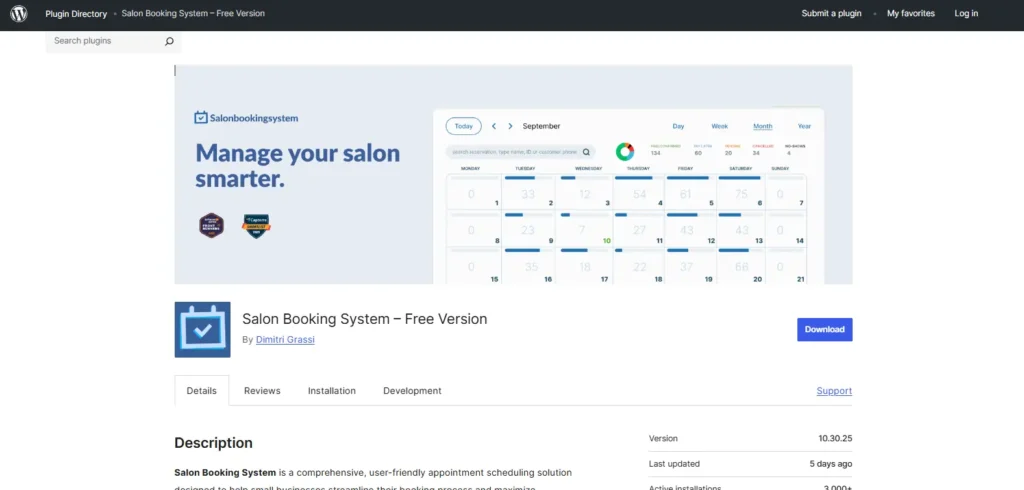Download the Salon Booking System plugin

pos(824,329)
